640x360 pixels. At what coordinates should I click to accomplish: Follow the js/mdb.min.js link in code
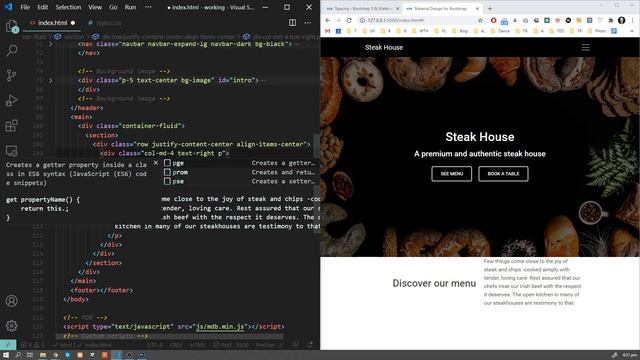(220, 327)
